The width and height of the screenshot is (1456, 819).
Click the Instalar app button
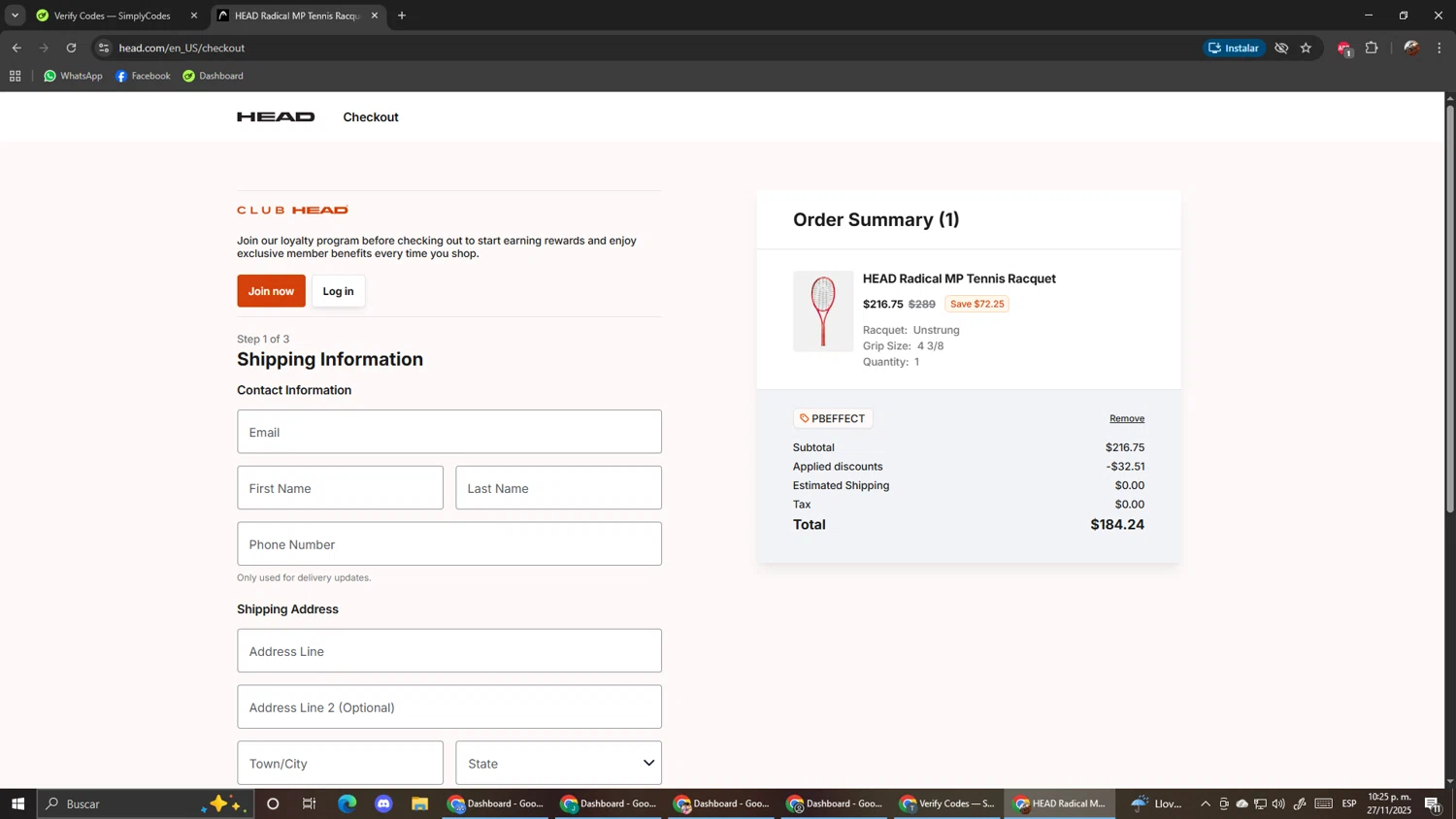pos(1234,48)
